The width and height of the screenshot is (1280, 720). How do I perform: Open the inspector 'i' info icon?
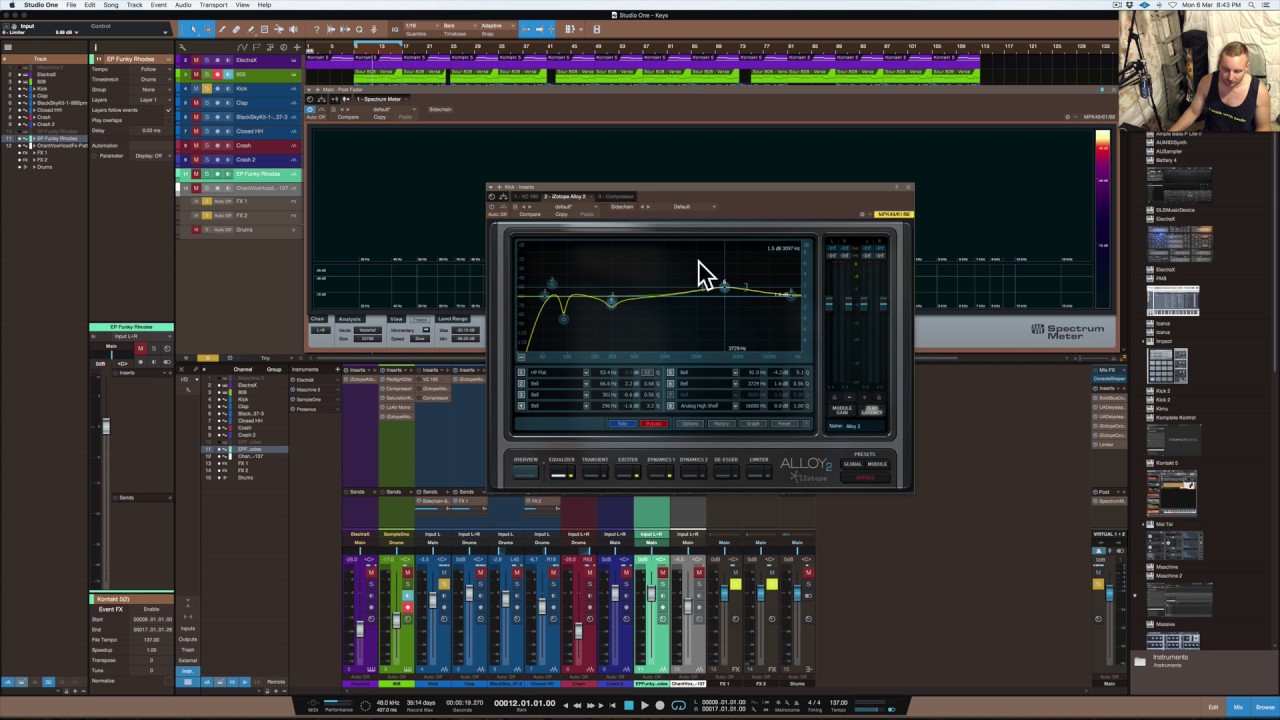point(96,47)
